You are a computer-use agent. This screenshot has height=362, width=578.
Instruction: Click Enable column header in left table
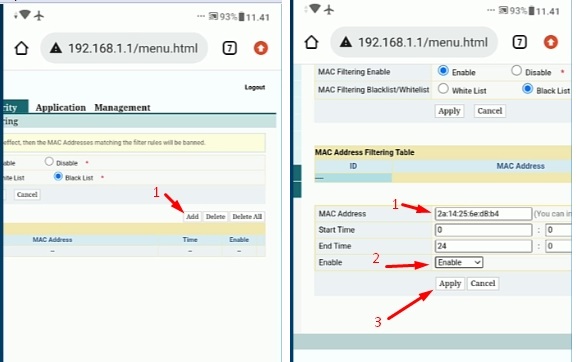click(239, 240)
